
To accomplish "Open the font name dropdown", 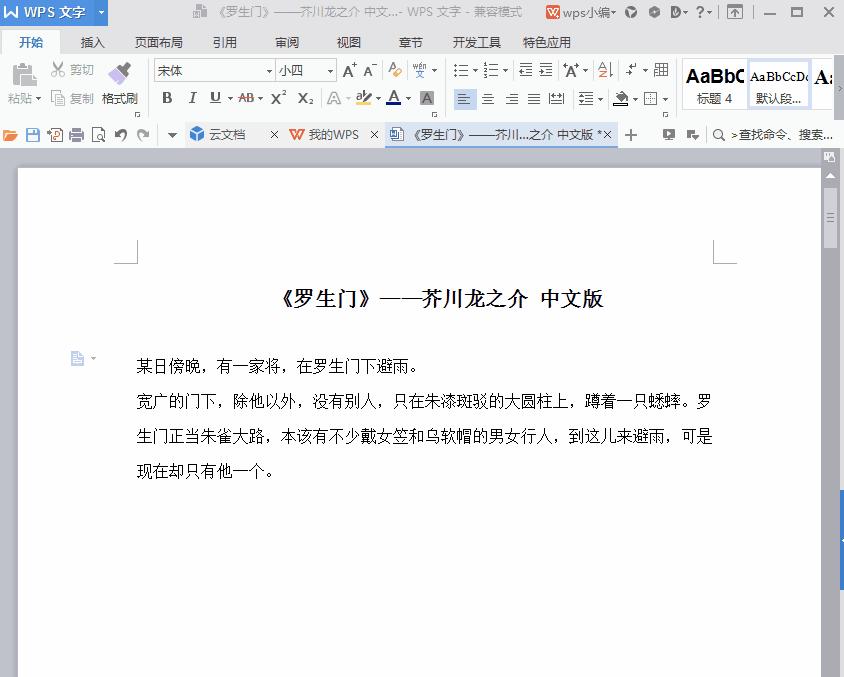I will pos(267,72).
